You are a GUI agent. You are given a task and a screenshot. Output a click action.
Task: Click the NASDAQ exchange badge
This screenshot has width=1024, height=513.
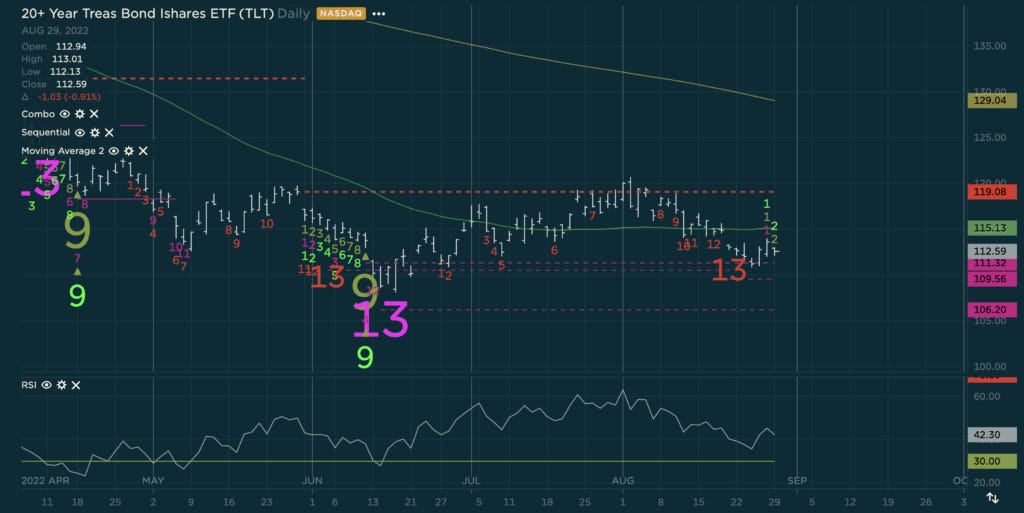[341, 13]
